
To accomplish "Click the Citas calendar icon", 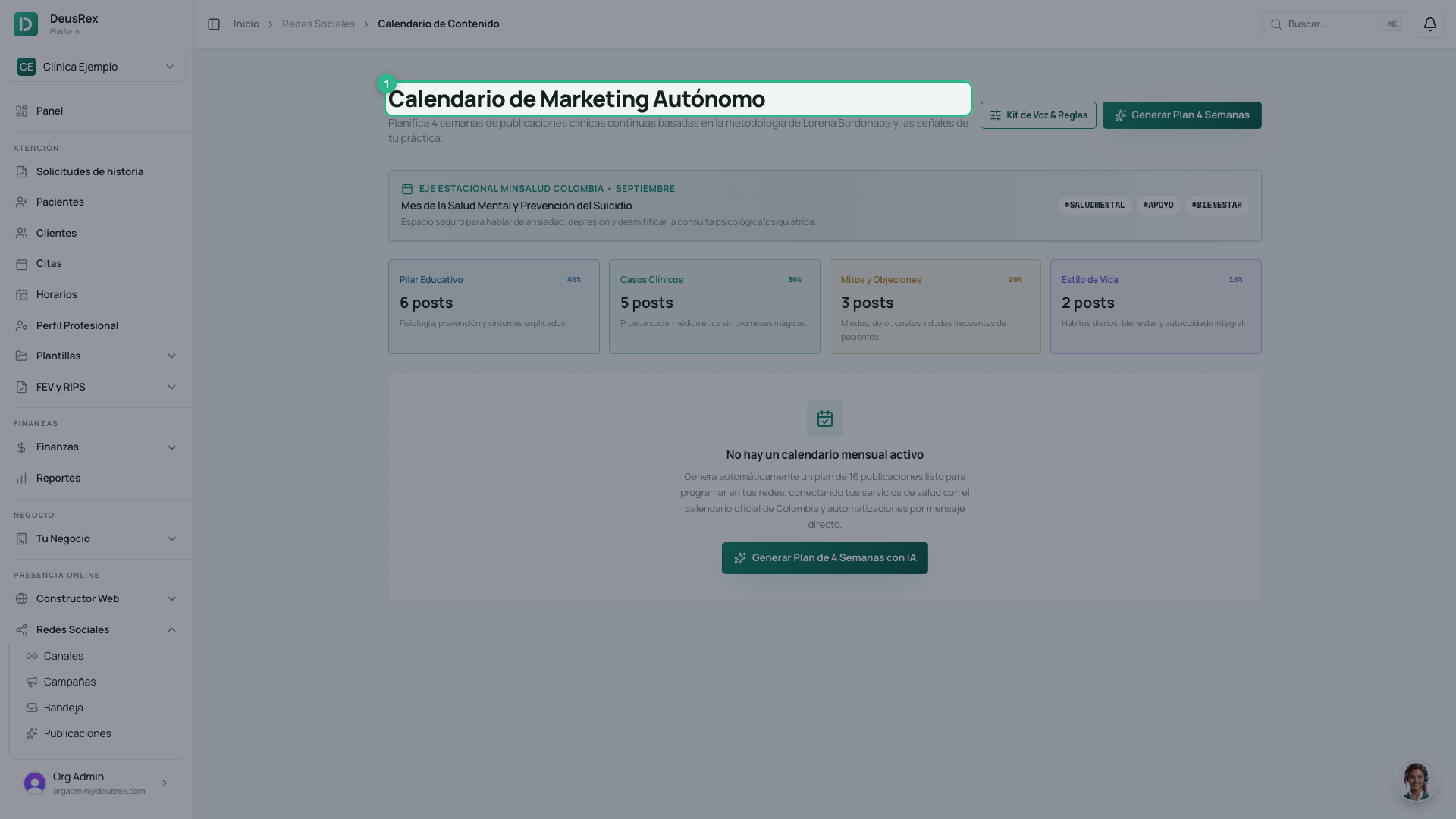I will [x=21, y=264].
